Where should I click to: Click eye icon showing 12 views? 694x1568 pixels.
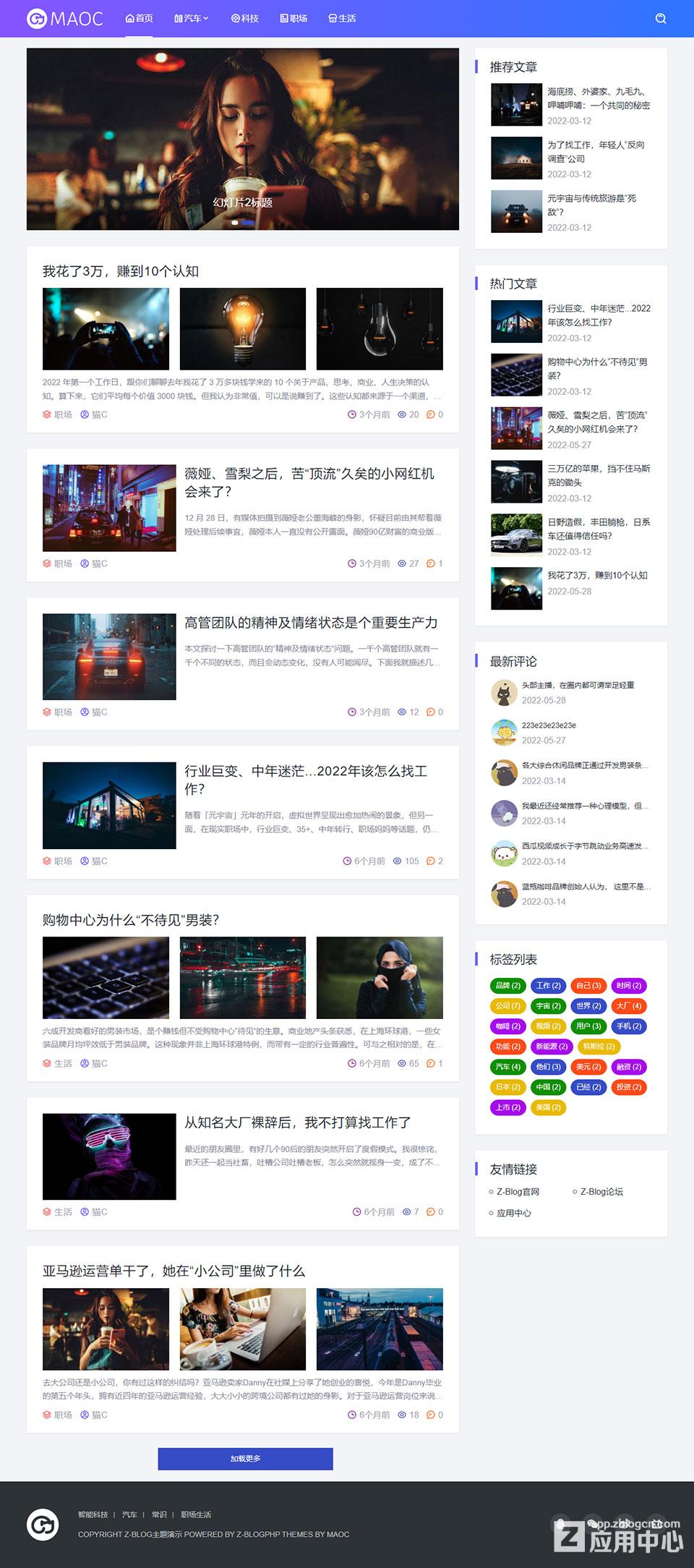402,712
